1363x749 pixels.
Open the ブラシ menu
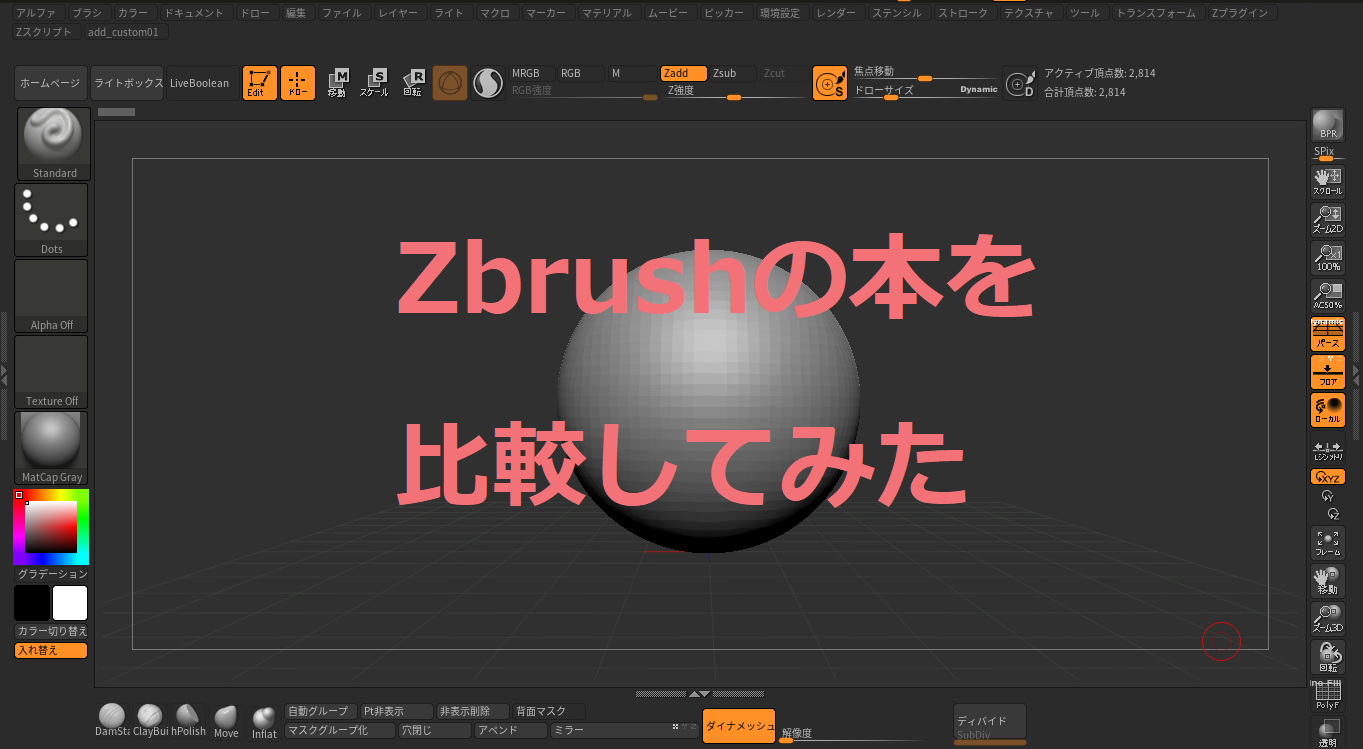[x=87, y=13]
